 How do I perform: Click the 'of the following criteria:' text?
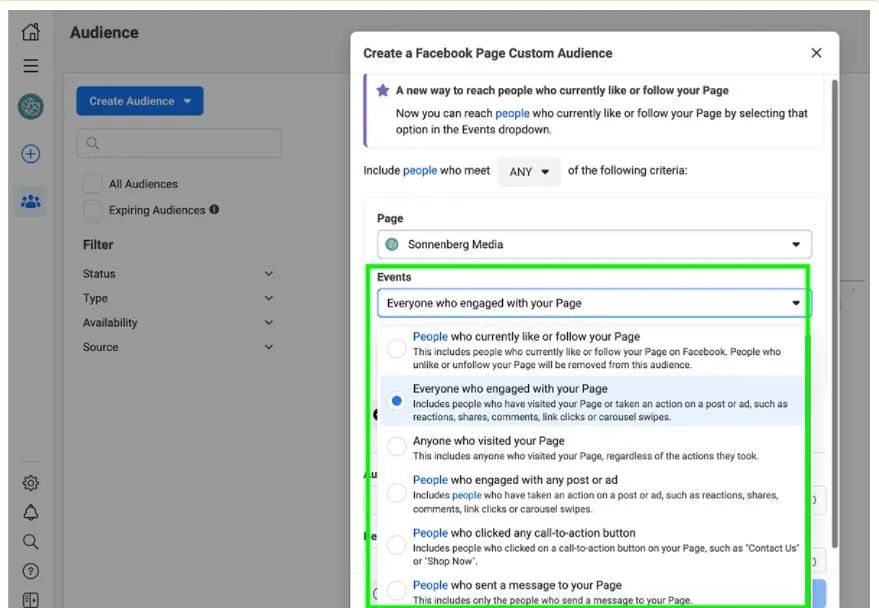(627, 170)
